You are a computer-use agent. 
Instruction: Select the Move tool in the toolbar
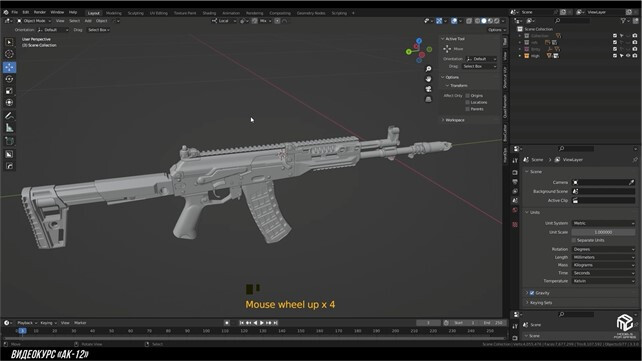pos(9,67)
